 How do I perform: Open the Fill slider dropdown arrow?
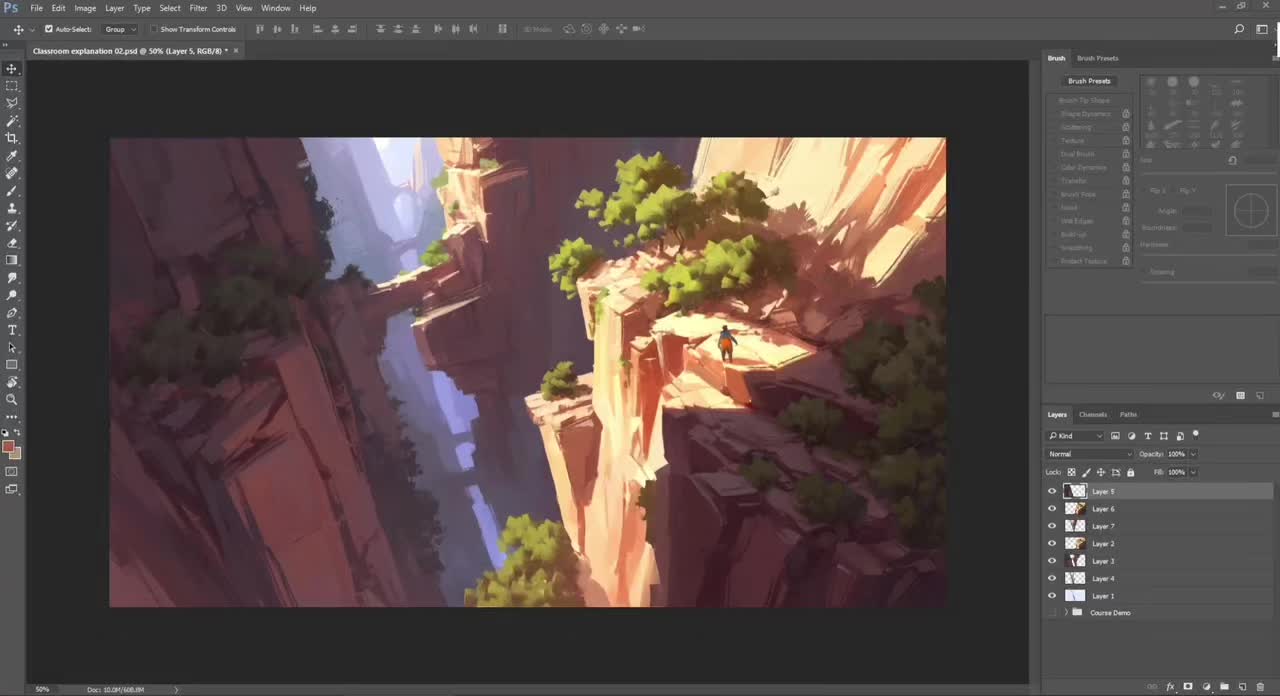[x=1192, y=472]
